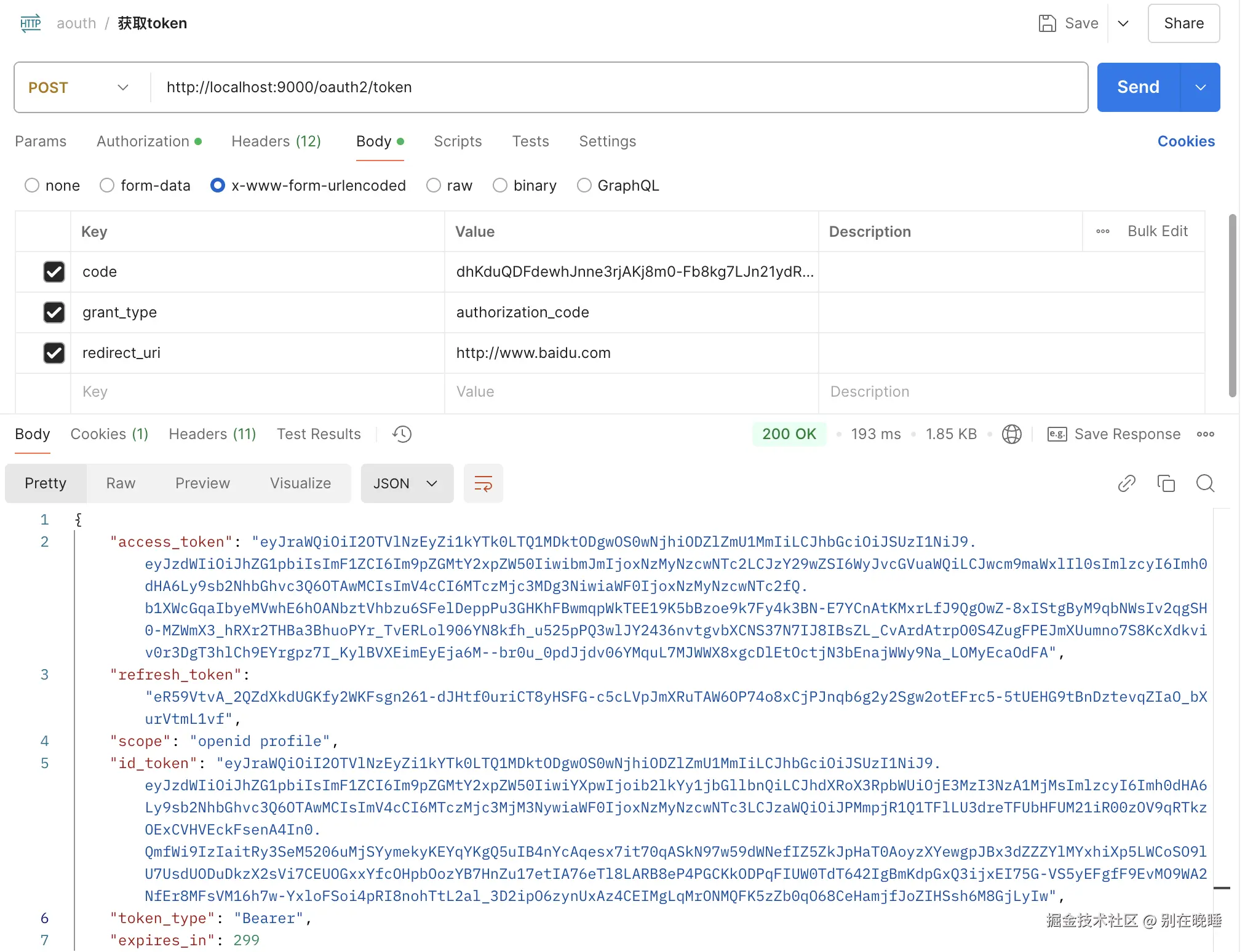The width and height of the screenshot is (1245, 952).
Task: Open network info globe icon
Action: pos(1011,434)
